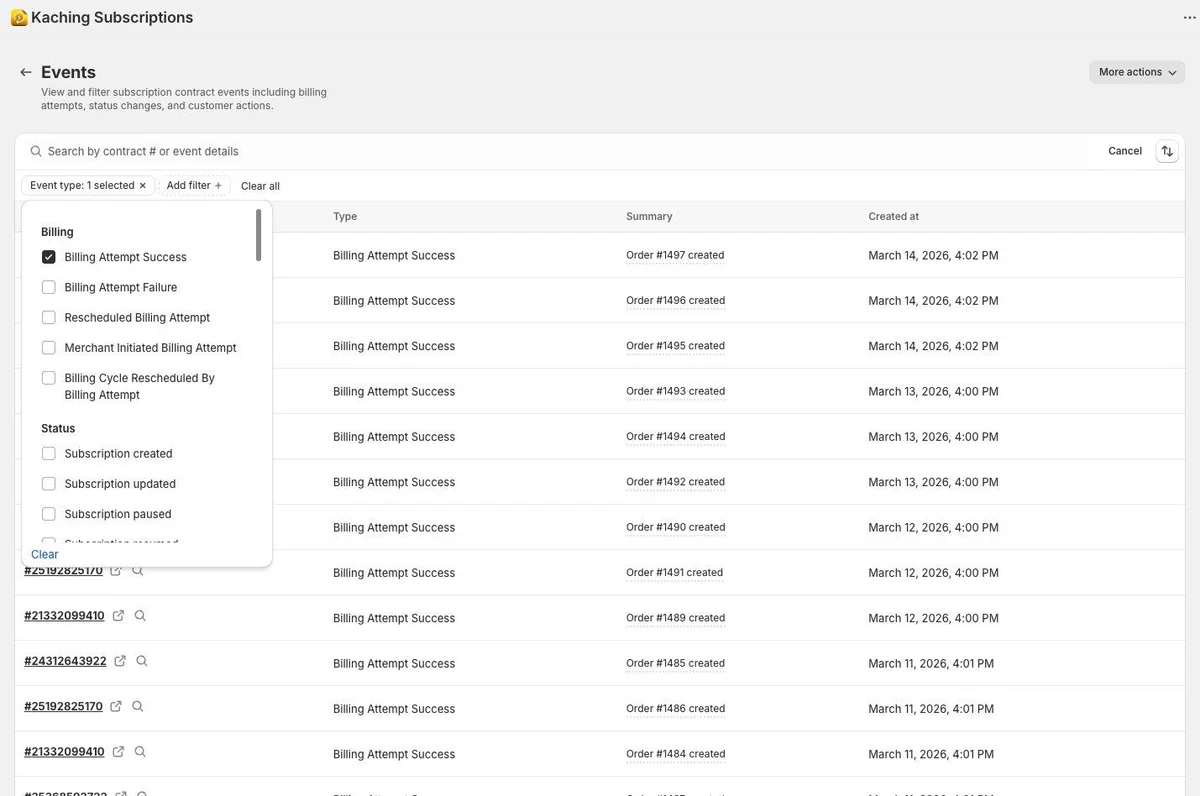The image size is (1200, 796).
Task: Go back using the arrow beside Events
Action: click(x=26, y=72)
